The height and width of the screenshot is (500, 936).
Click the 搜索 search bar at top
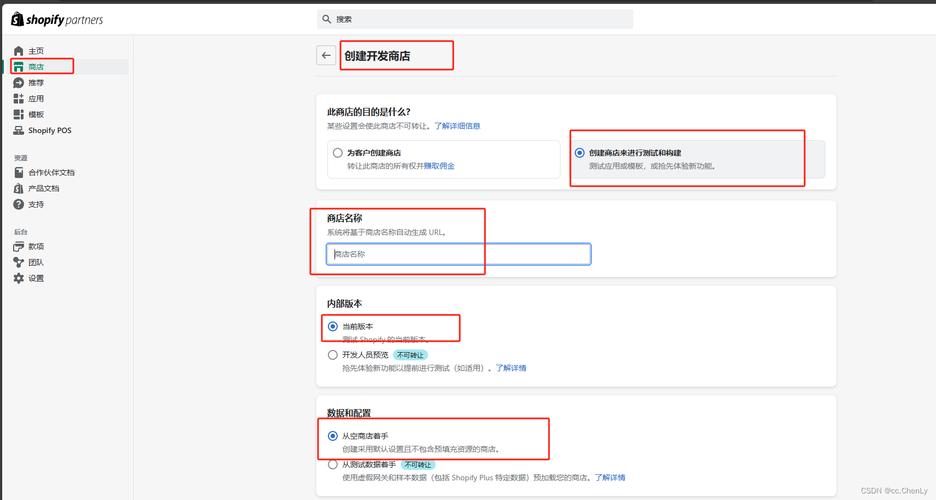(x=475, y=19)
